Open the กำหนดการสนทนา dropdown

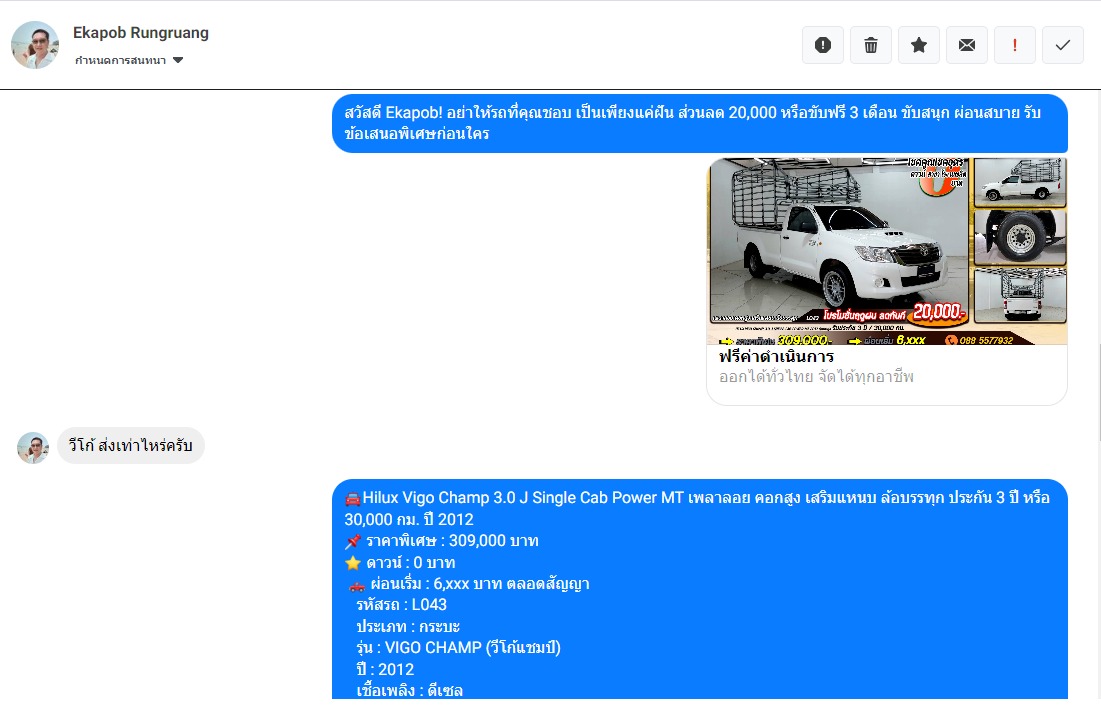[x=129, y=60]
